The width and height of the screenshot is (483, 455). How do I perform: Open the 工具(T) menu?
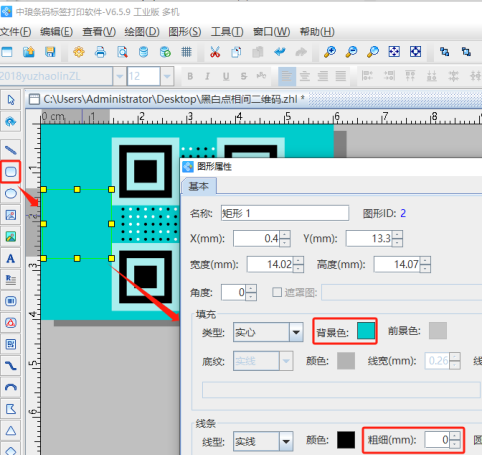[x=227, y=32]
